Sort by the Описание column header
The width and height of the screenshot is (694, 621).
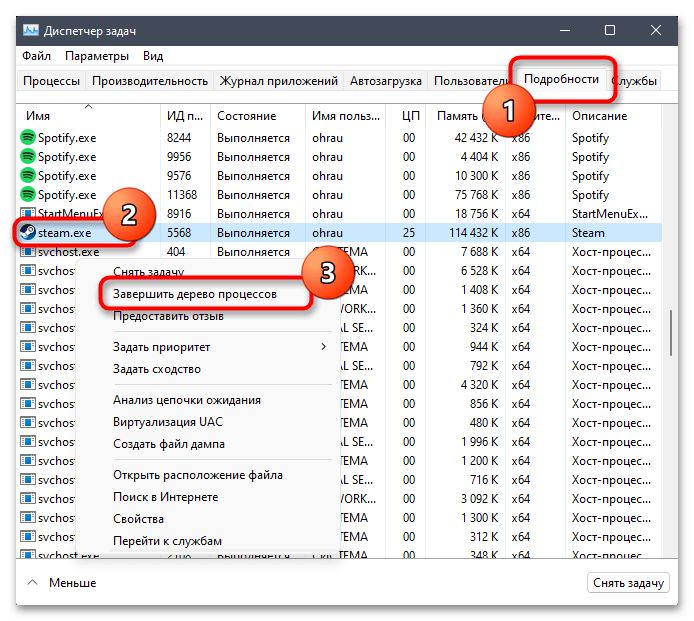click(613, 116)
